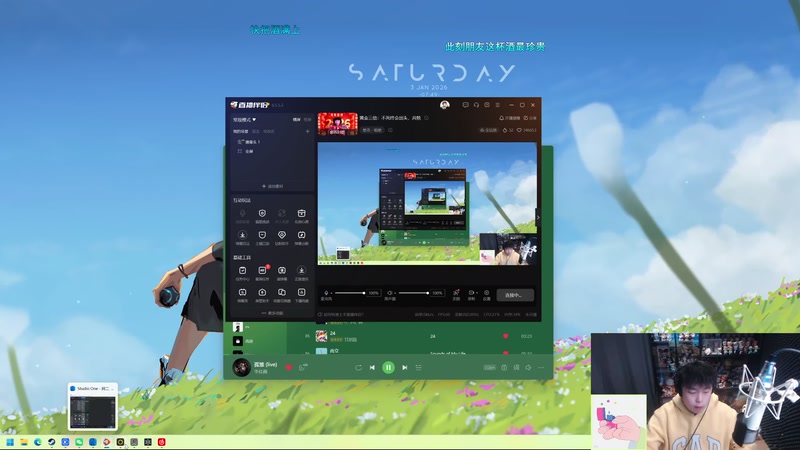Open the diamond icon in 互动玩法 section

[x=282, y=237]
